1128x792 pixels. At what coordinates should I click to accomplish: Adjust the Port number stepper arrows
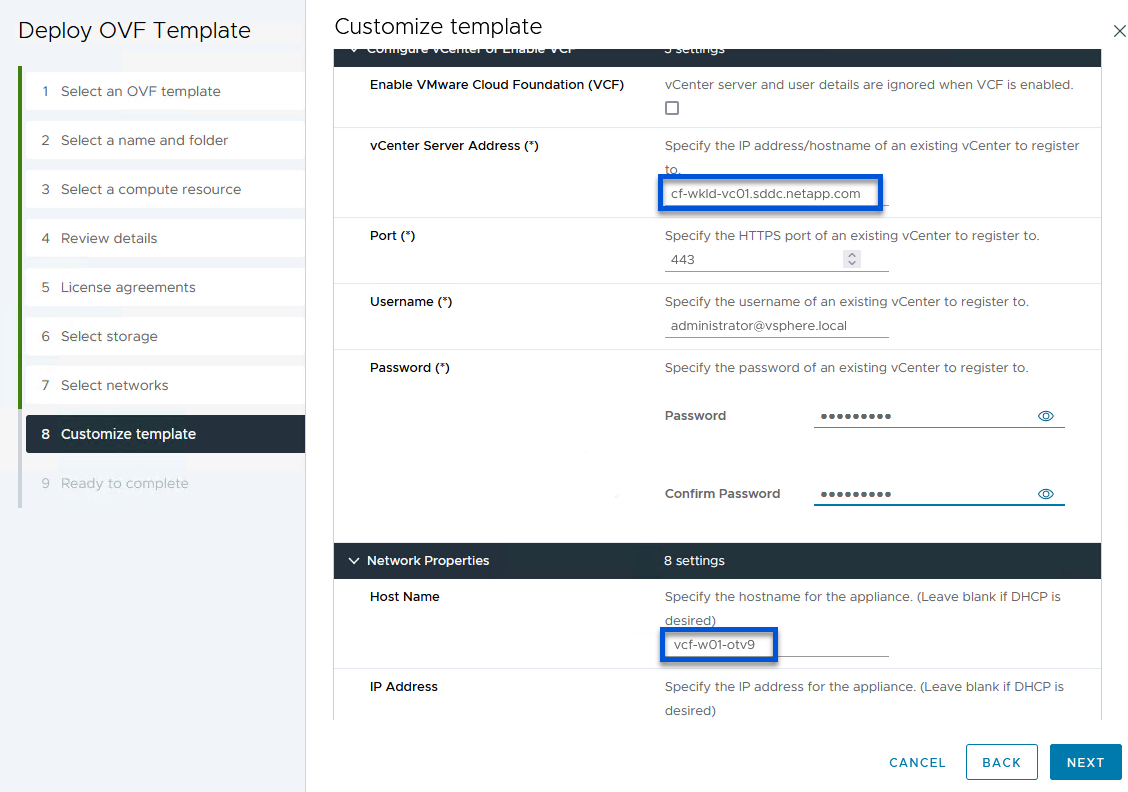(x=852, y=259)
